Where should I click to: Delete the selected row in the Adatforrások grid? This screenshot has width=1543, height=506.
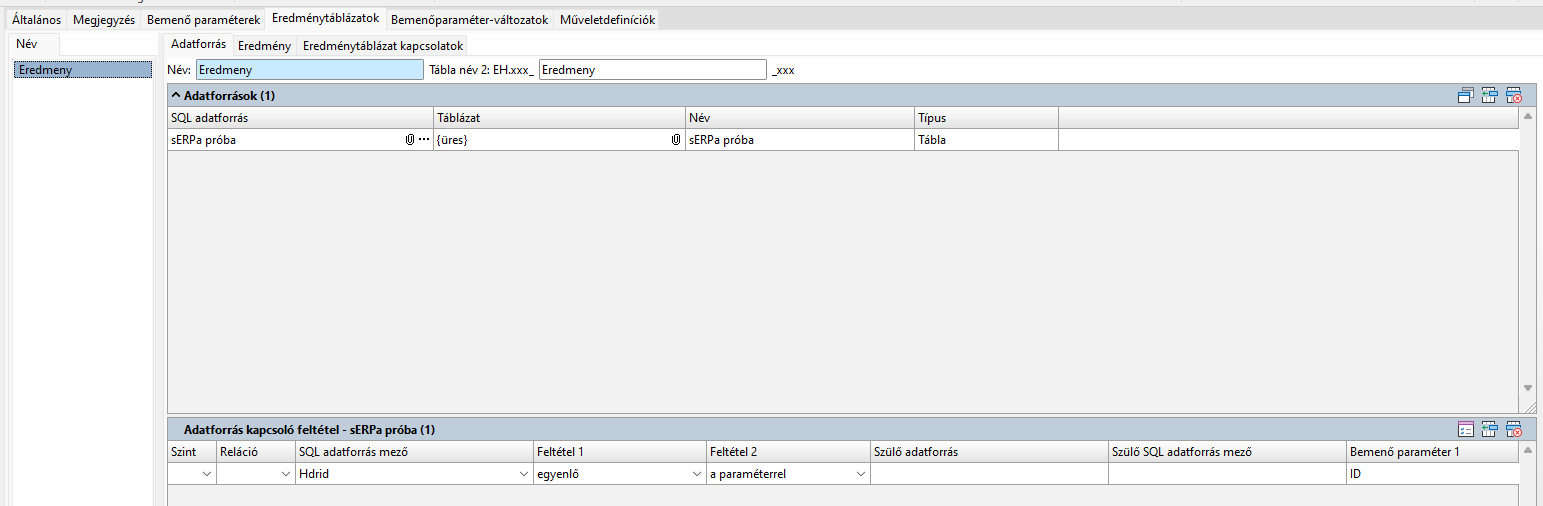click(1514, 96)
